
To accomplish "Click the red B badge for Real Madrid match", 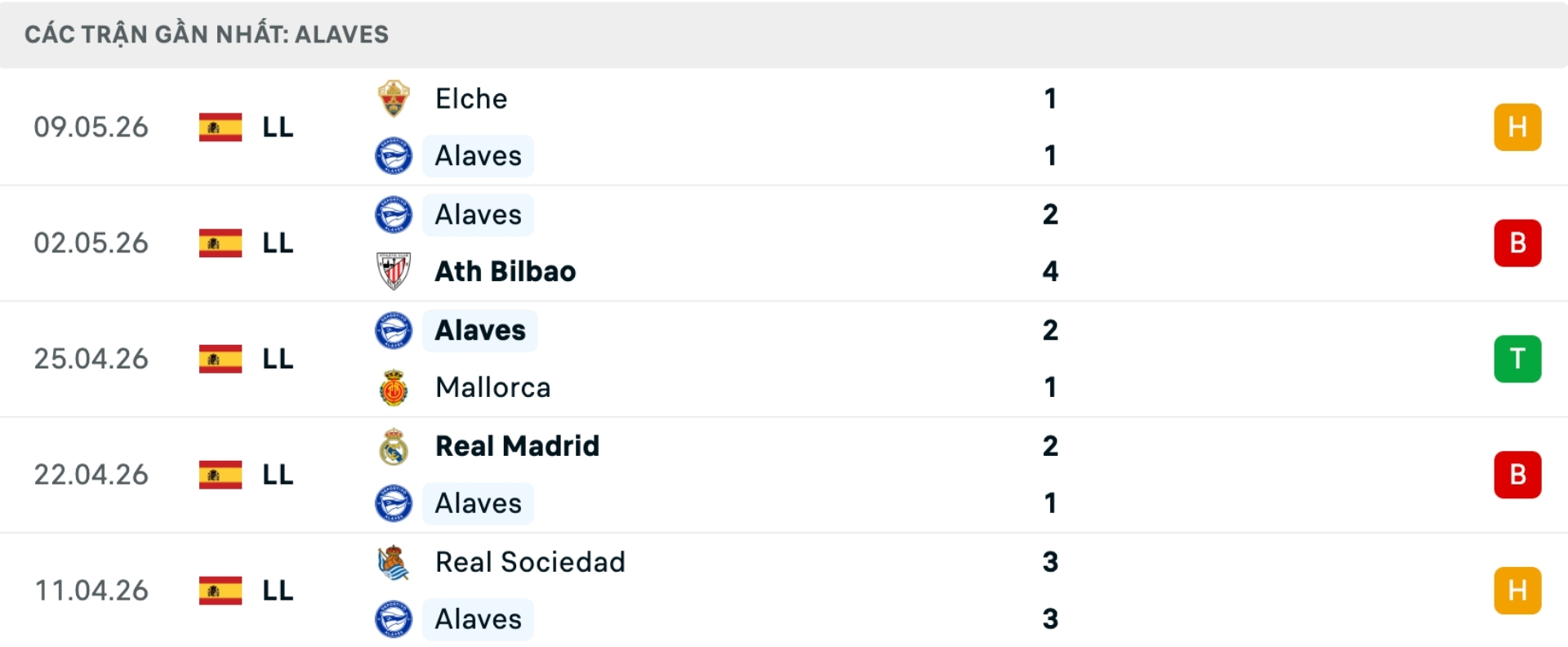I will pyautogui.click(x=1517, y=474).
